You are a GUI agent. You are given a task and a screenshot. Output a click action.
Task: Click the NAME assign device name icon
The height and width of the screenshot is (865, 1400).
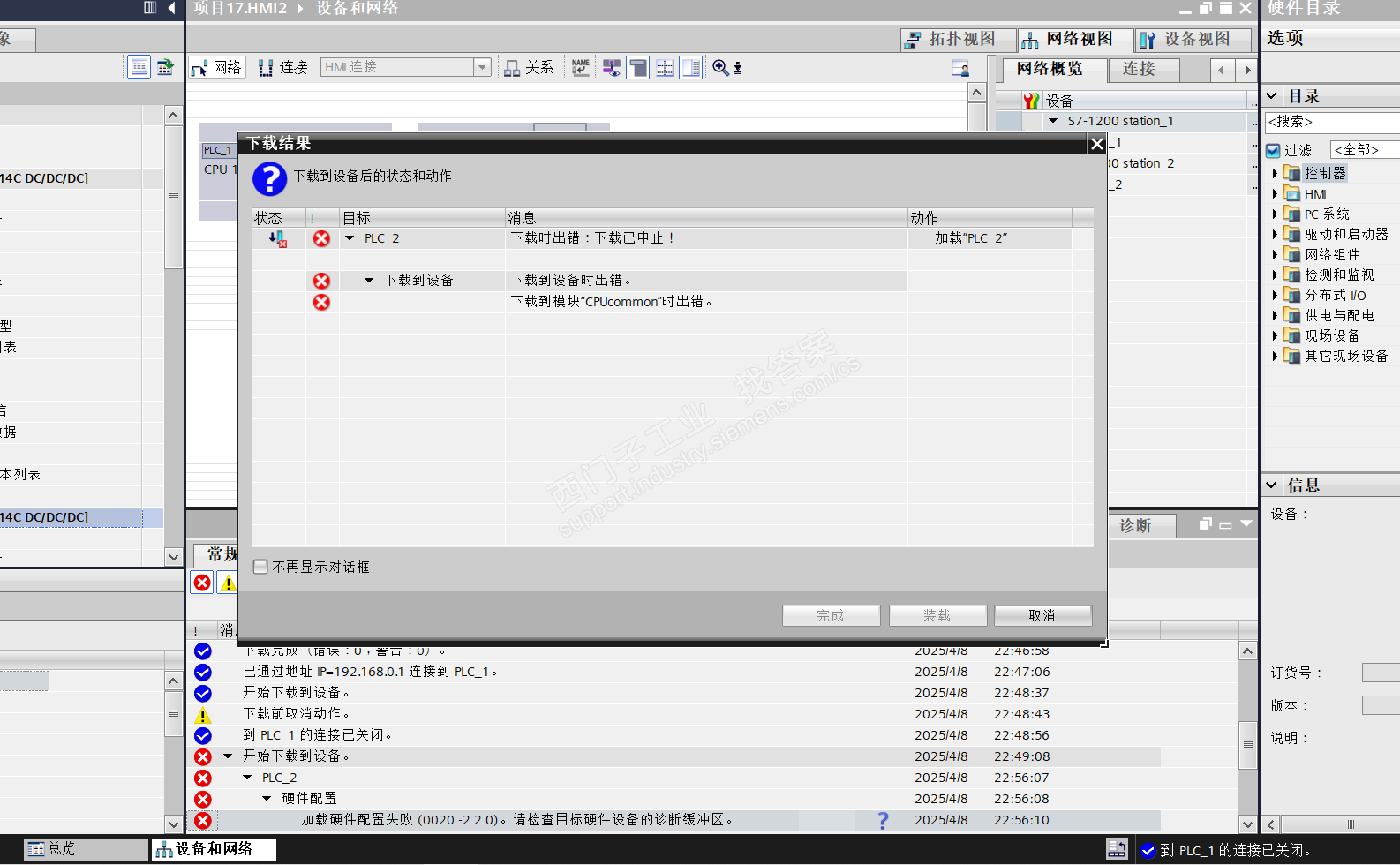[x=580, y=67]
